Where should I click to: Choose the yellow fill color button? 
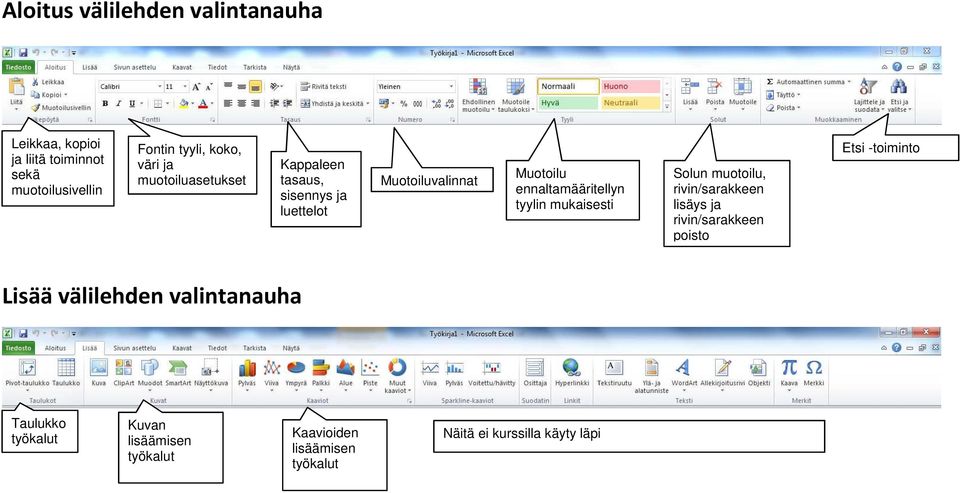184,103
